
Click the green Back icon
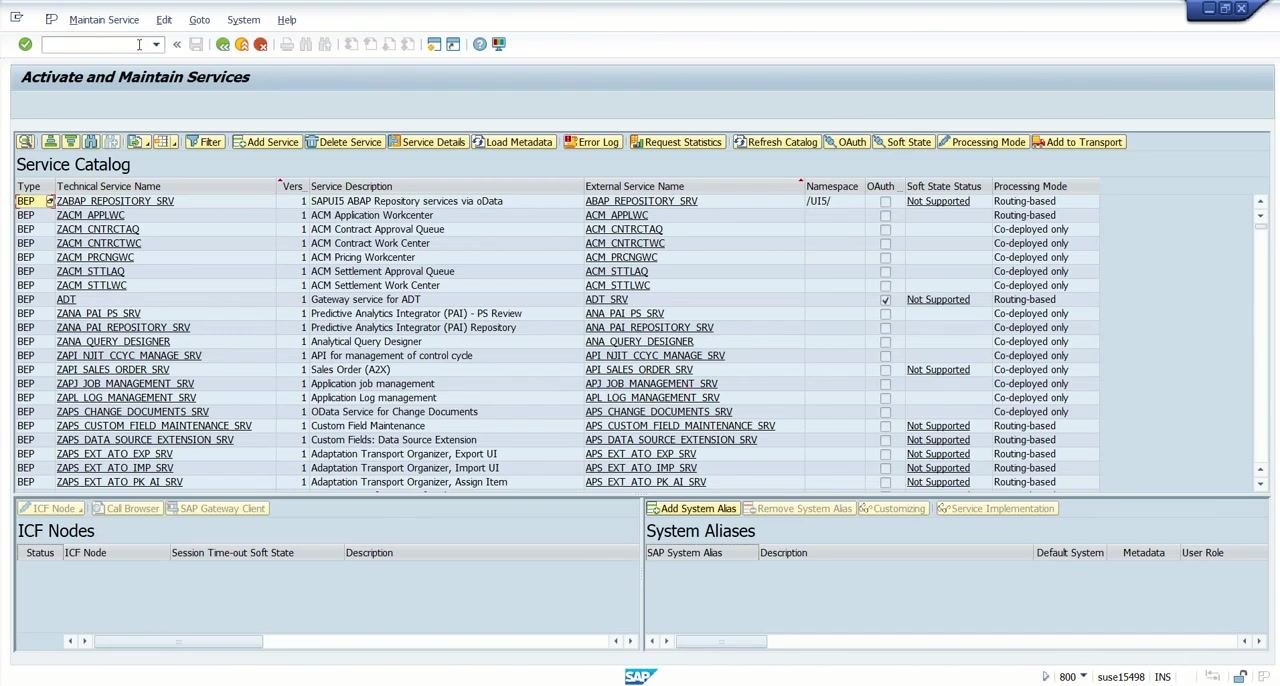(223, 44)
